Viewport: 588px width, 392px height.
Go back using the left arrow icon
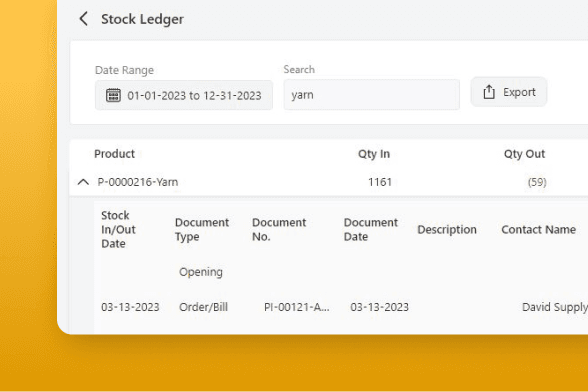(x=84, y=19)
